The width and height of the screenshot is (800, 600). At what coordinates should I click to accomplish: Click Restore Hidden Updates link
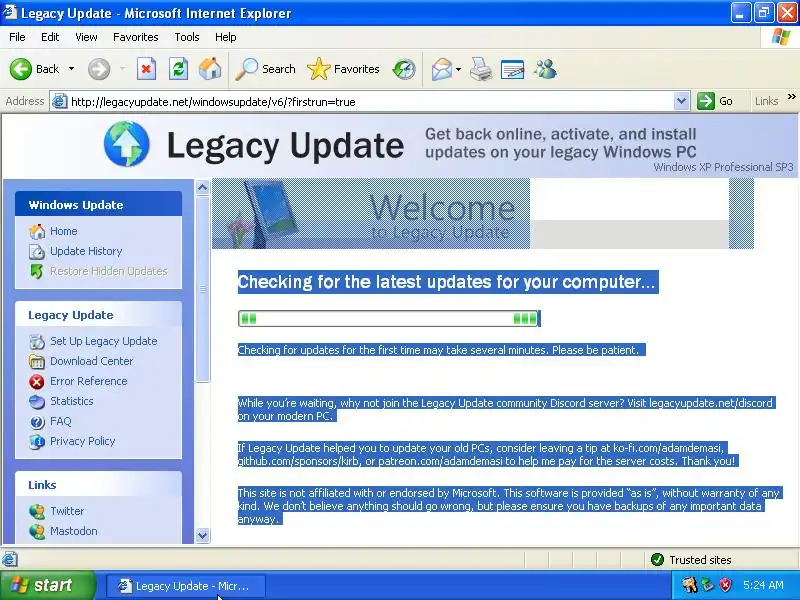109,271
